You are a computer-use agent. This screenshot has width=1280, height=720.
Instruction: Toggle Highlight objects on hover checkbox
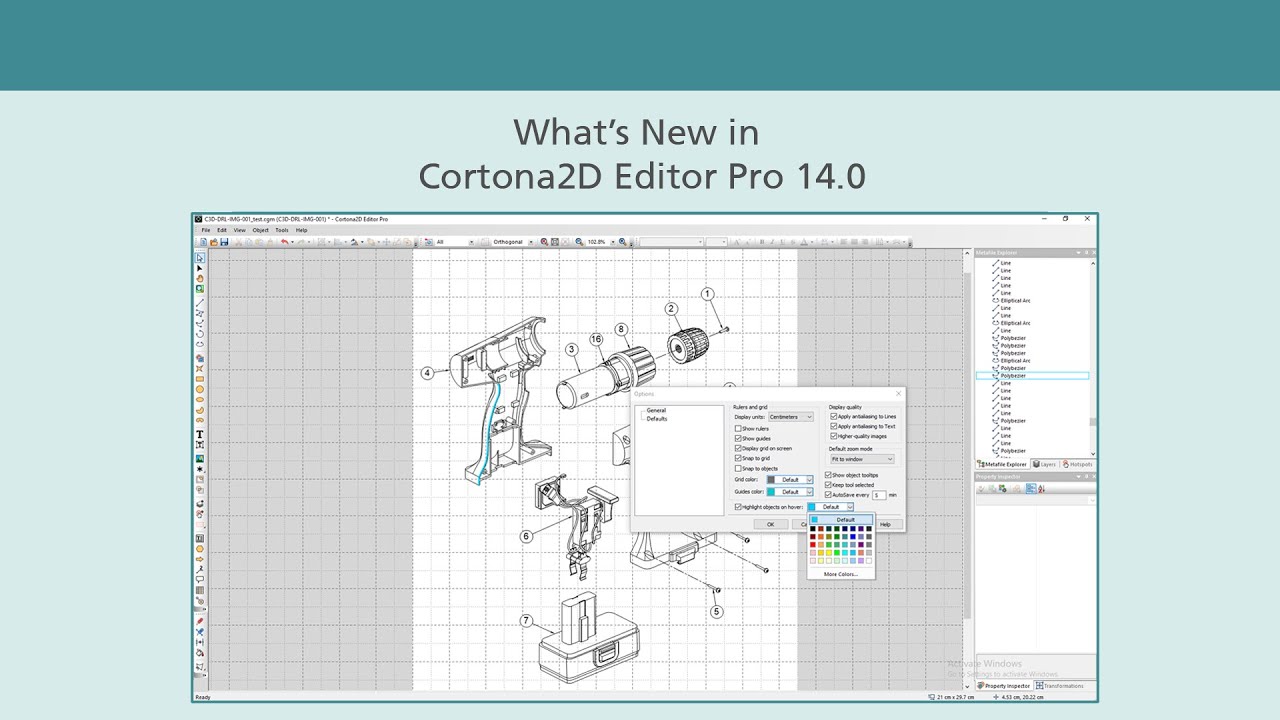(738, 507)
